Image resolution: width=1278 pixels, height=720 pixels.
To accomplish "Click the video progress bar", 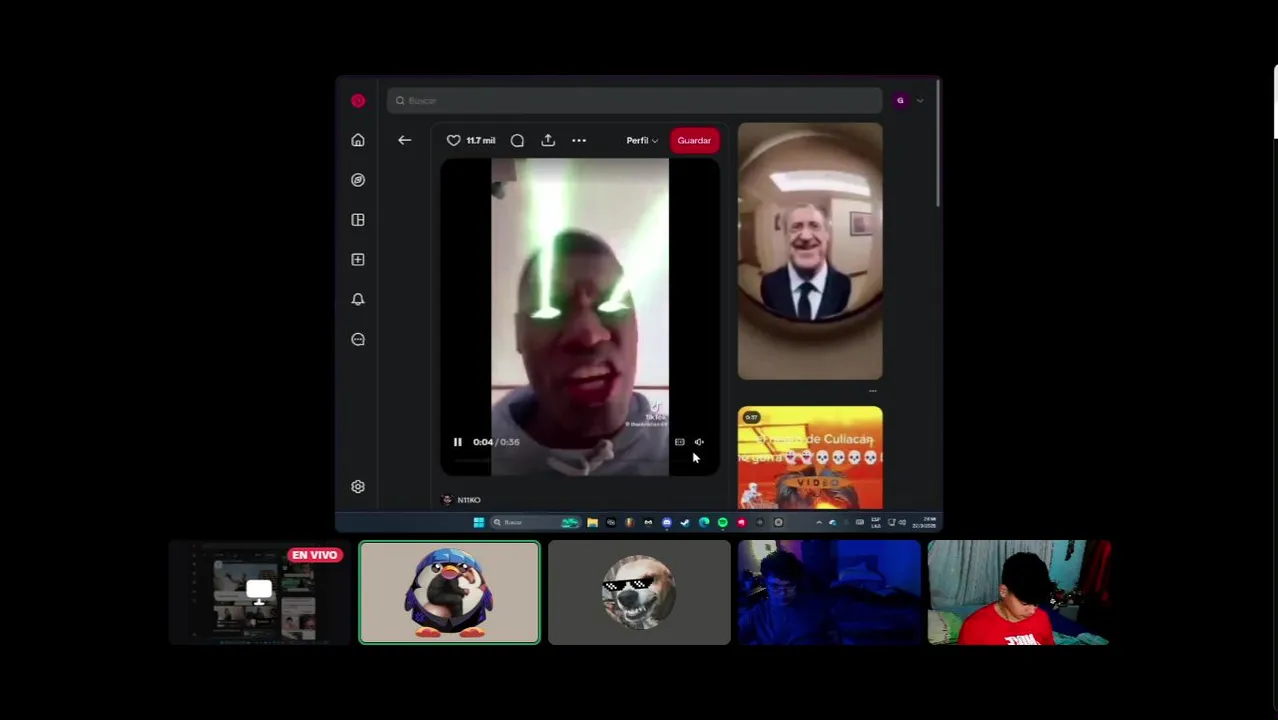I will (580, 460).
